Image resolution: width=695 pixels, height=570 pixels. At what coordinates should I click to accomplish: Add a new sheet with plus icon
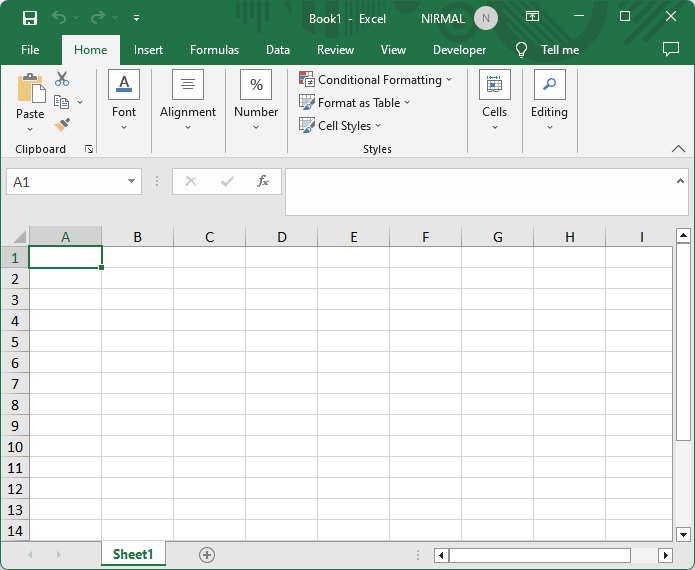tap(207, 554)
